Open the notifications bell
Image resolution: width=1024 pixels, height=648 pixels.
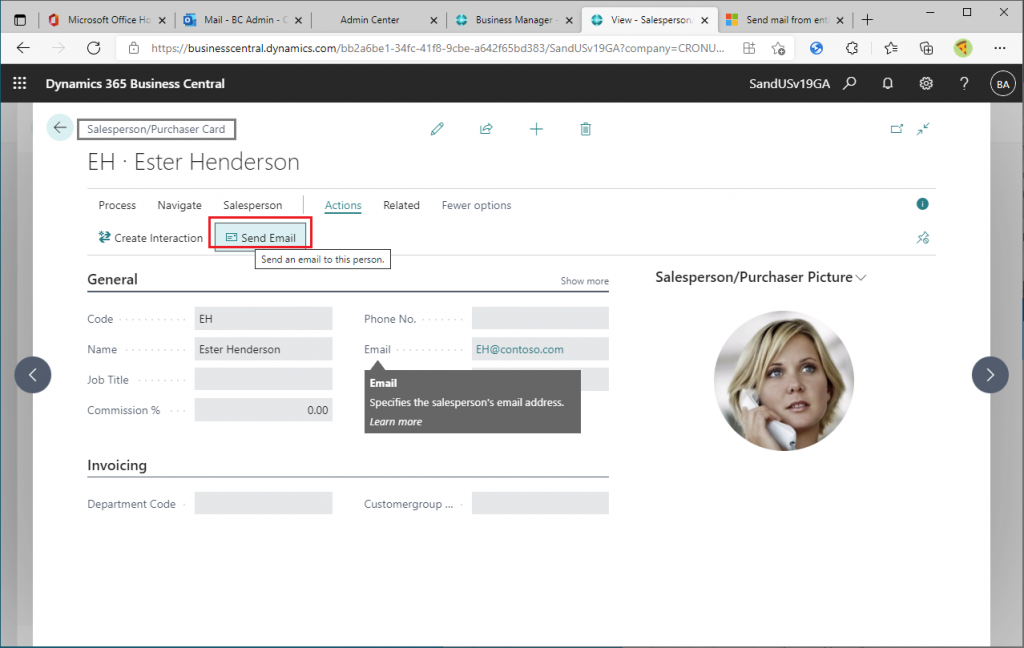coord(888,83)
